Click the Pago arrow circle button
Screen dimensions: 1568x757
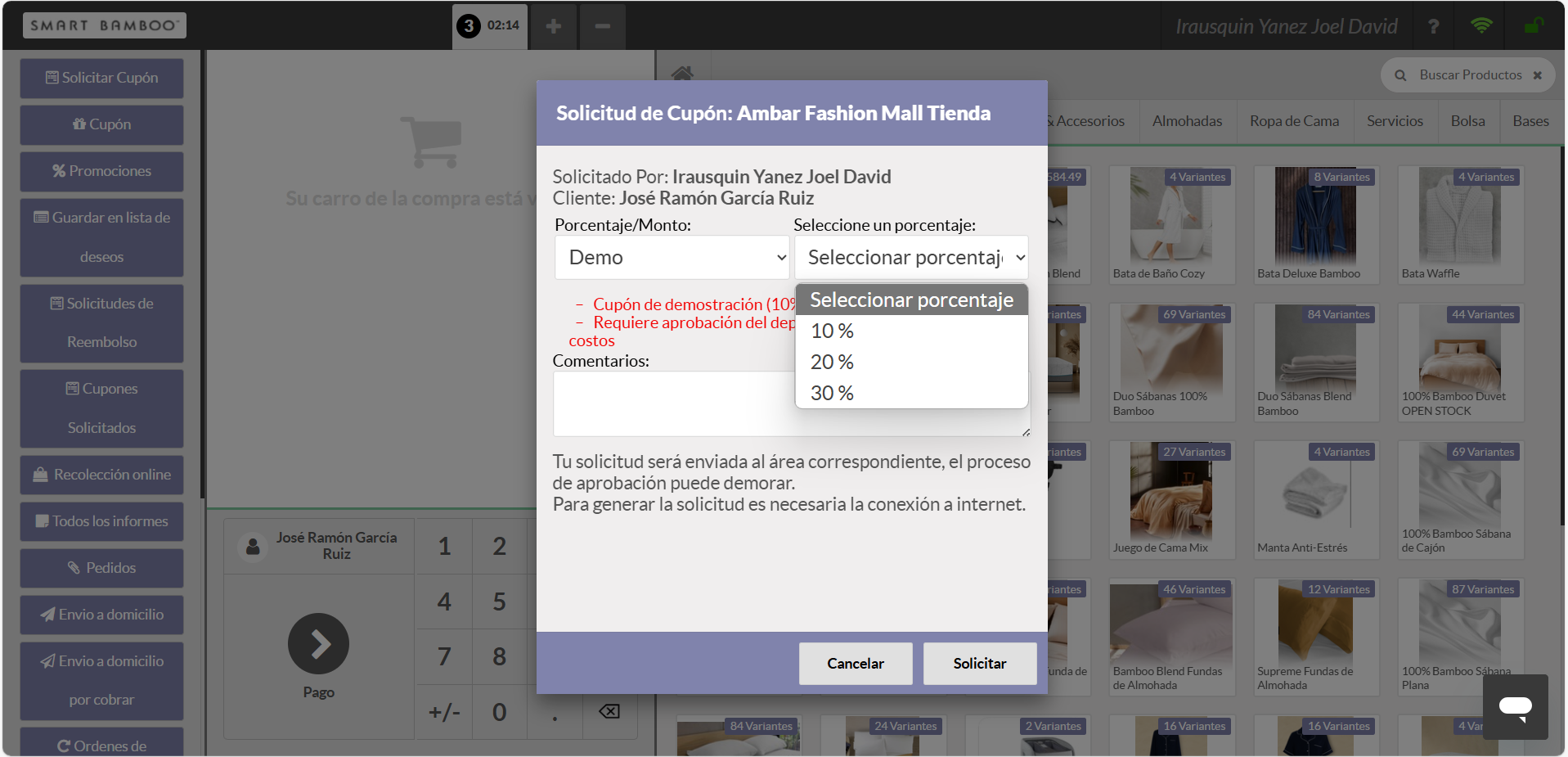(x=318, y=644)
